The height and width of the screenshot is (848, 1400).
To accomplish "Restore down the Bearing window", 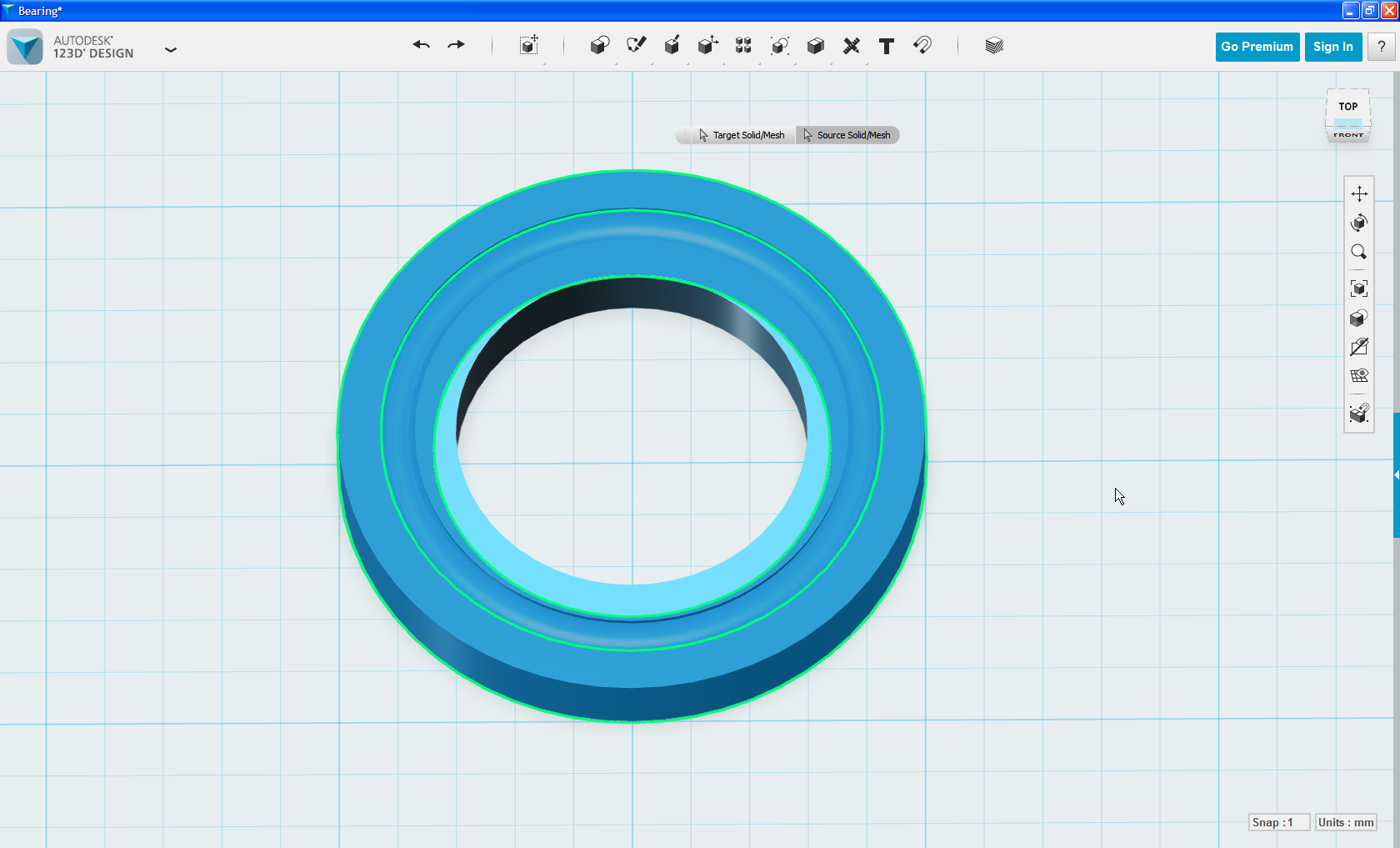I will (1370, 11).
